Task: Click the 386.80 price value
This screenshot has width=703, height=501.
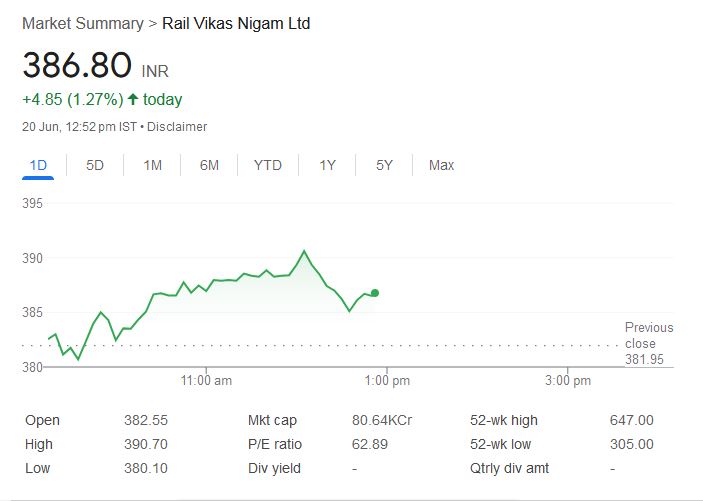Action: pos(77,65)
